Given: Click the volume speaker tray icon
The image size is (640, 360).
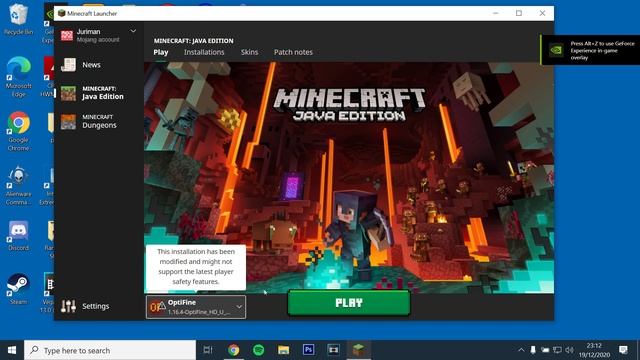Looking at the screenshot, I should tap(569, 350).
